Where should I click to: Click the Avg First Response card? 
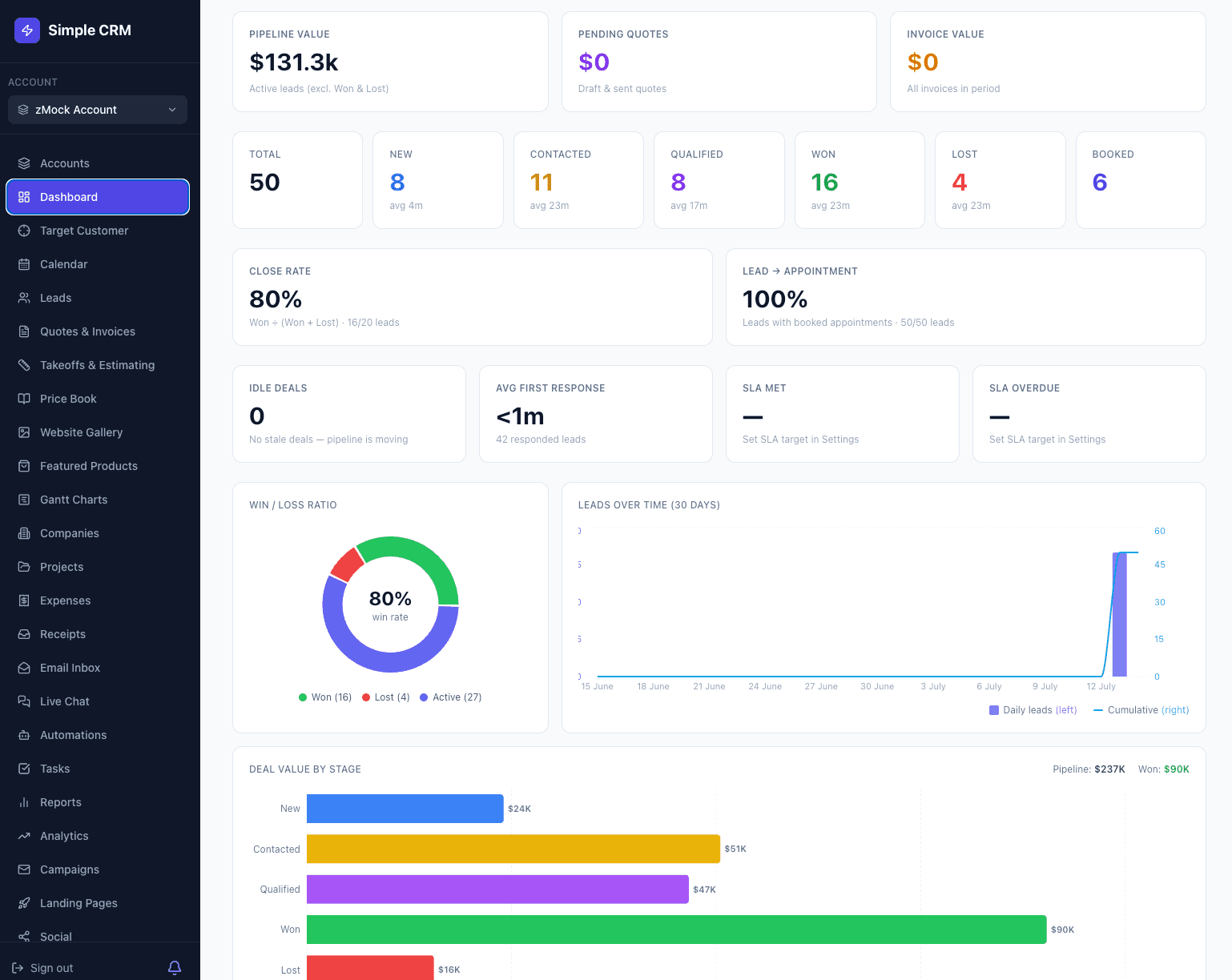click(596, 414)
